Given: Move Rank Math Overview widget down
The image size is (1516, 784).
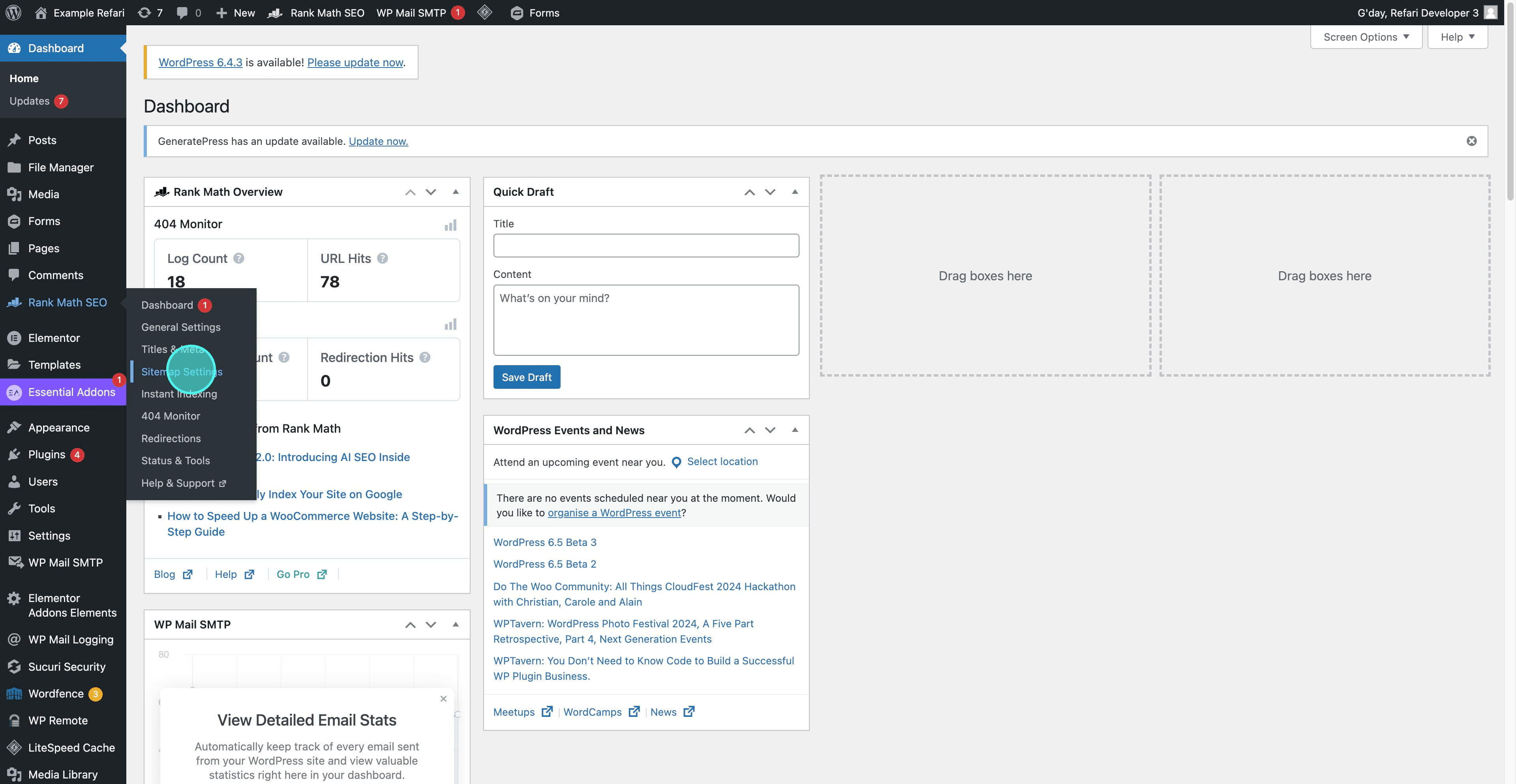Looking at the screenshot, I should 431,192.
